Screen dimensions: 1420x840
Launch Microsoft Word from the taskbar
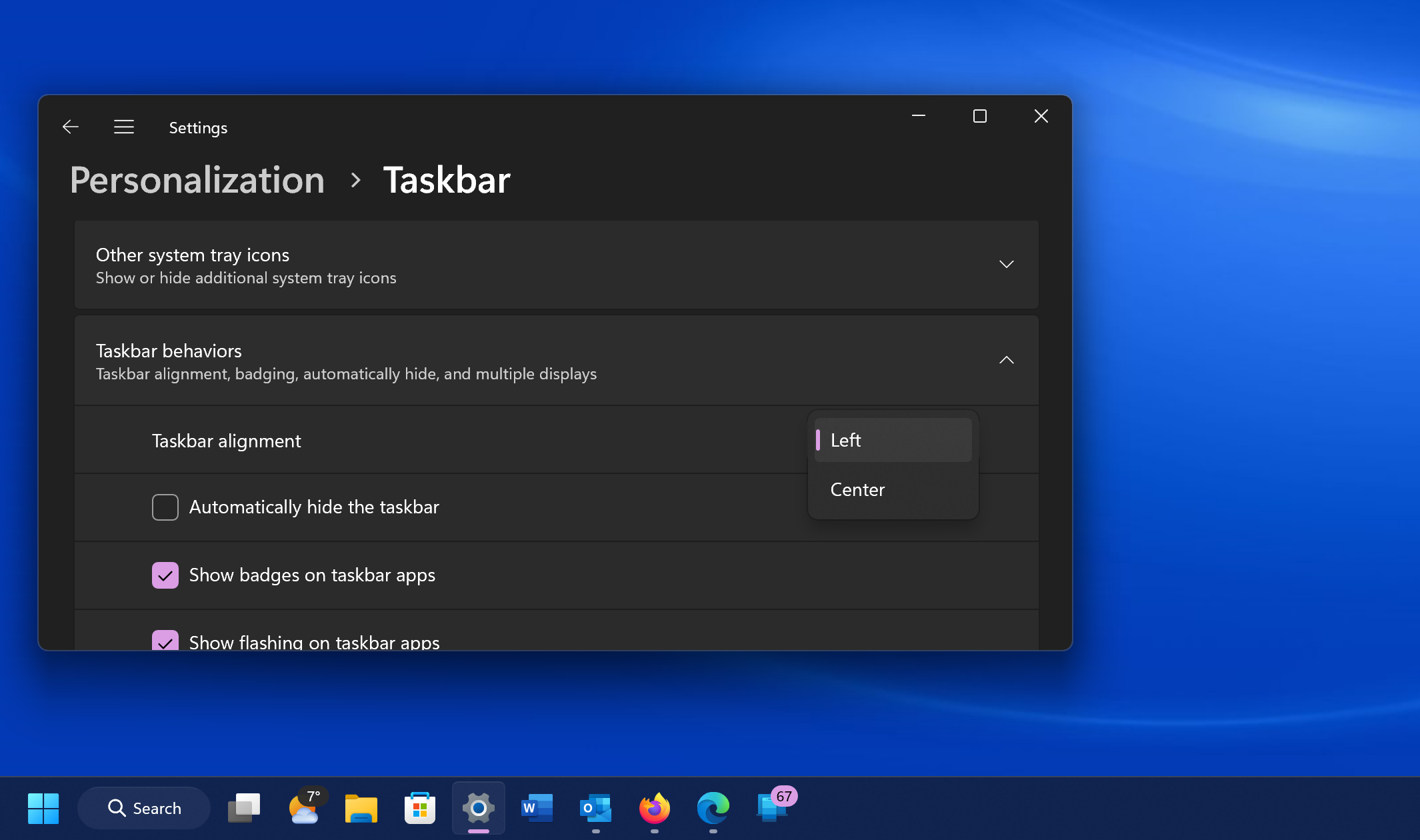click(537, 808)
